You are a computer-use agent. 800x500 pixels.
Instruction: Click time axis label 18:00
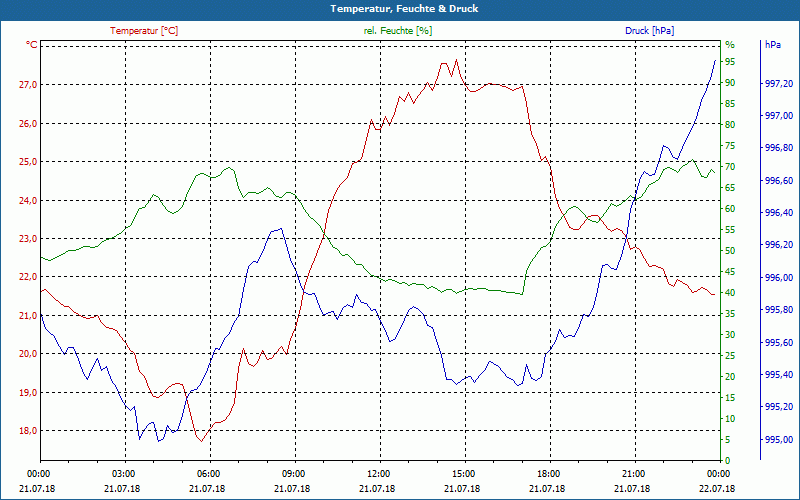click(x=547, y=473)
